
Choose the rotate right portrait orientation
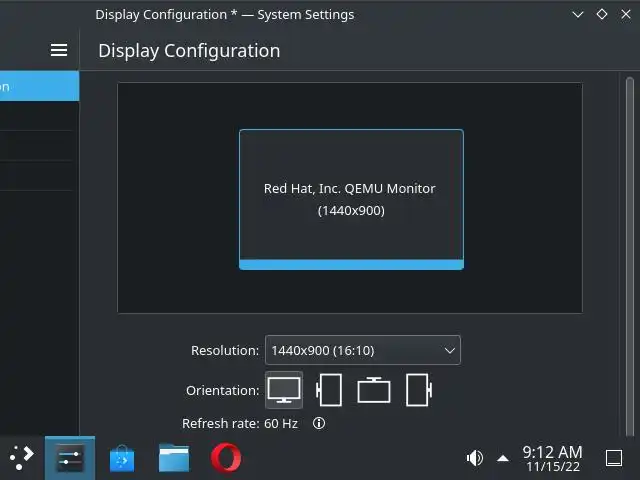(419, 390)
